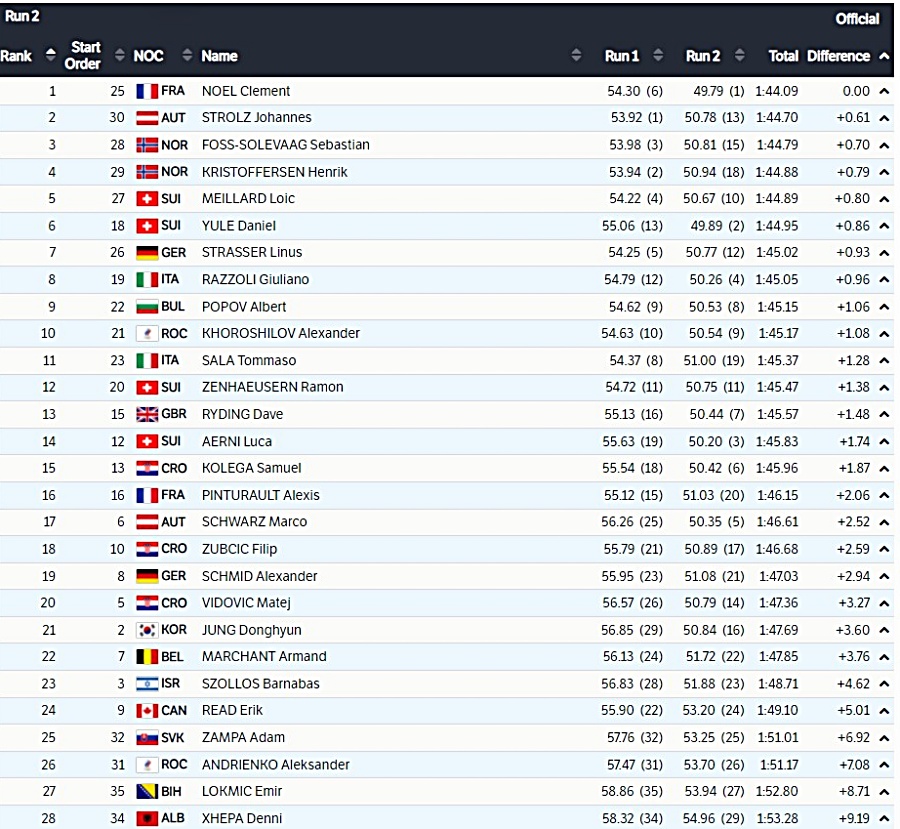
Task: Expand details for NOEL Clement row
Action: tap(885, 91)
